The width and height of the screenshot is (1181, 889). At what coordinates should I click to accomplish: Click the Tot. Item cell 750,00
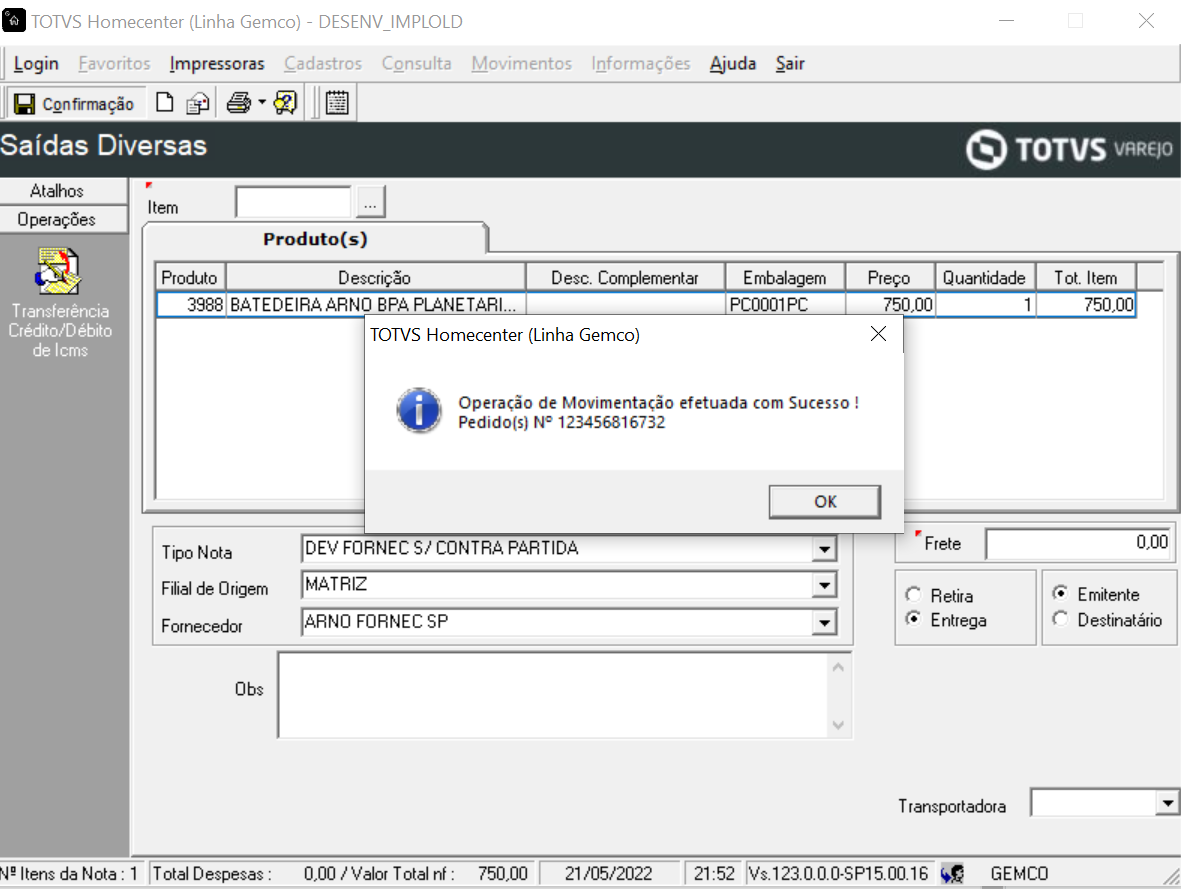coord(1085,305)
